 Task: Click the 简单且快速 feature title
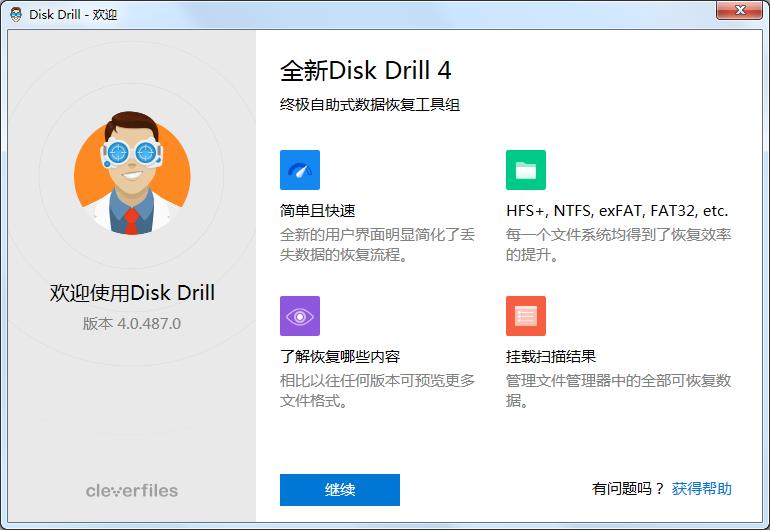[x=317, y=211]
